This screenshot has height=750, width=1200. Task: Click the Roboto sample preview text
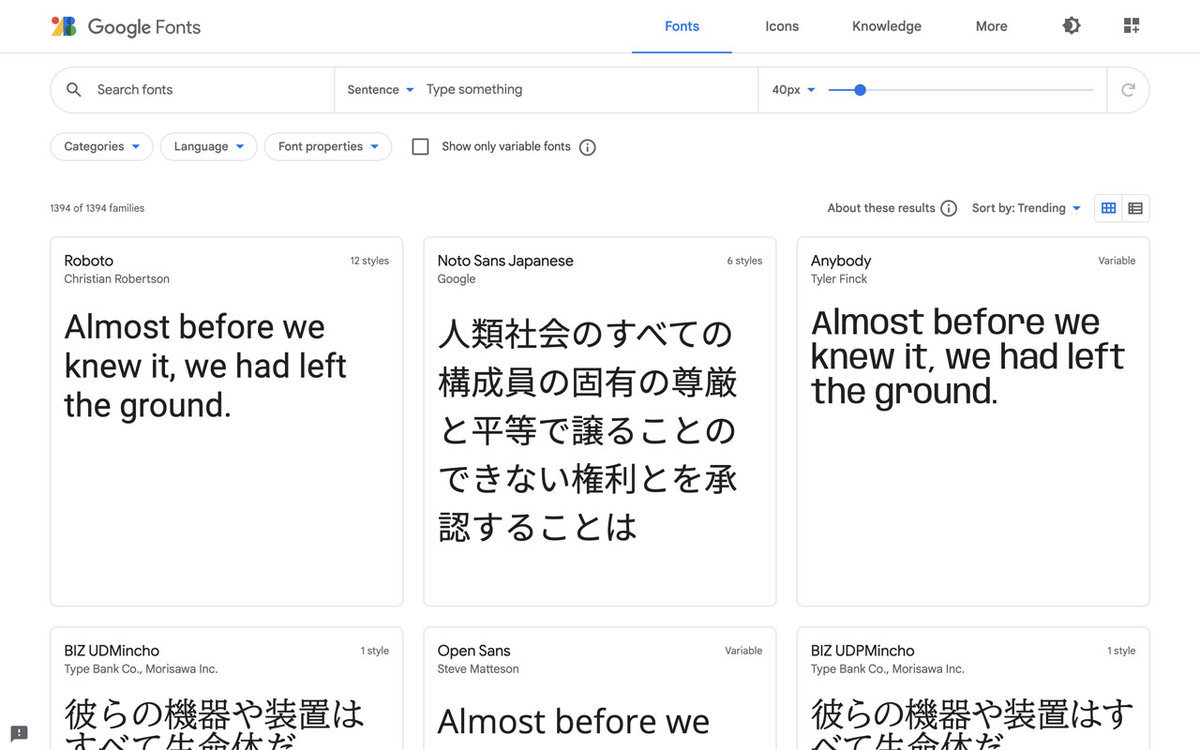tap(205, 366)
